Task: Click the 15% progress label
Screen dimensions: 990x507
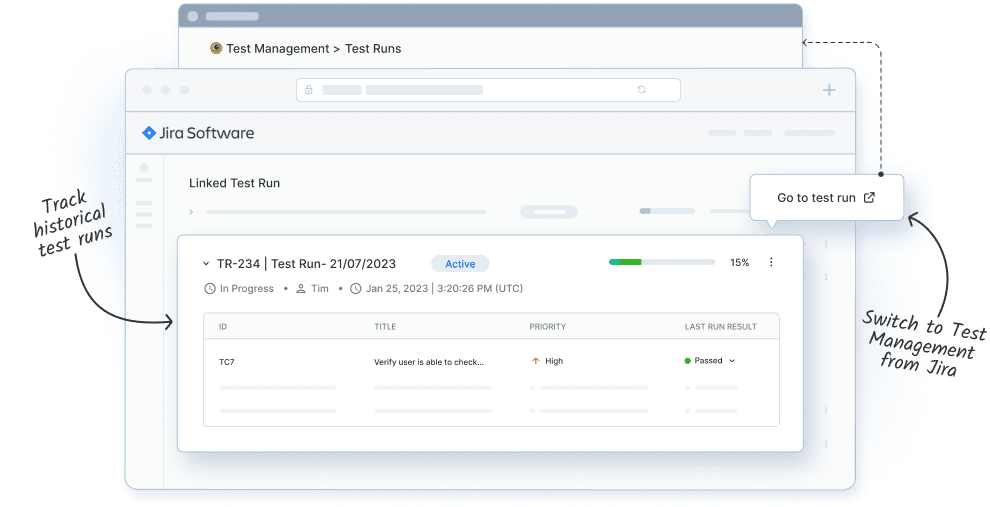Action: pyautogui.click(x=739, y=263)
